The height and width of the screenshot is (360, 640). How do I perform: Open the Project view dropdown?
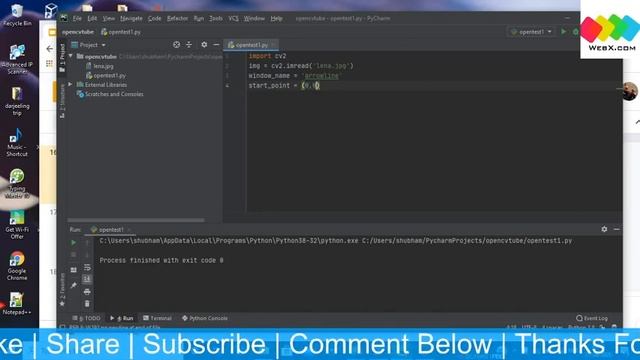(x=89, y=45)
